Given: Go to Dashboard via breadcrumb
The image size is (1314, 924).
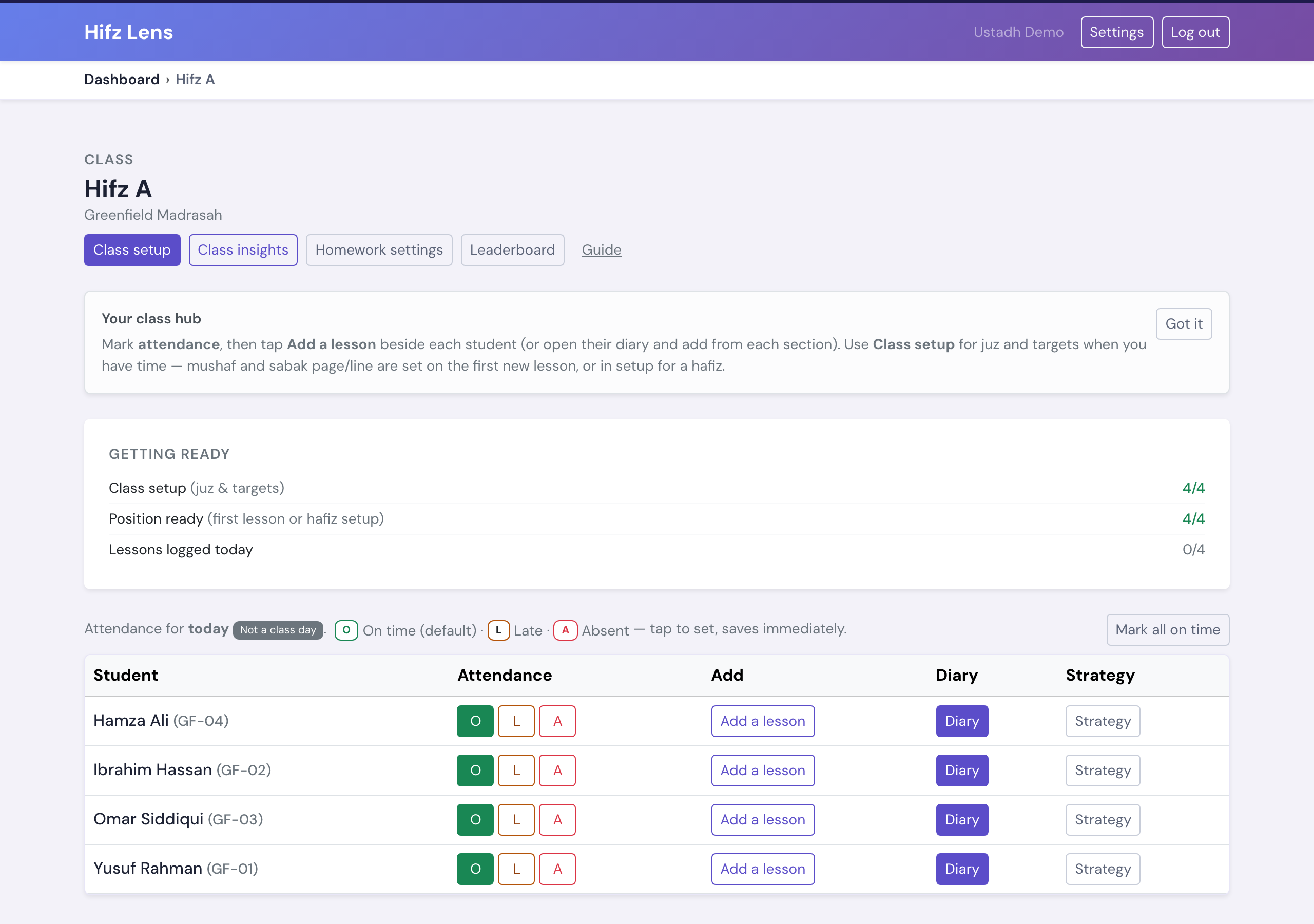Looking at the screenshot, I should [122, 79].
